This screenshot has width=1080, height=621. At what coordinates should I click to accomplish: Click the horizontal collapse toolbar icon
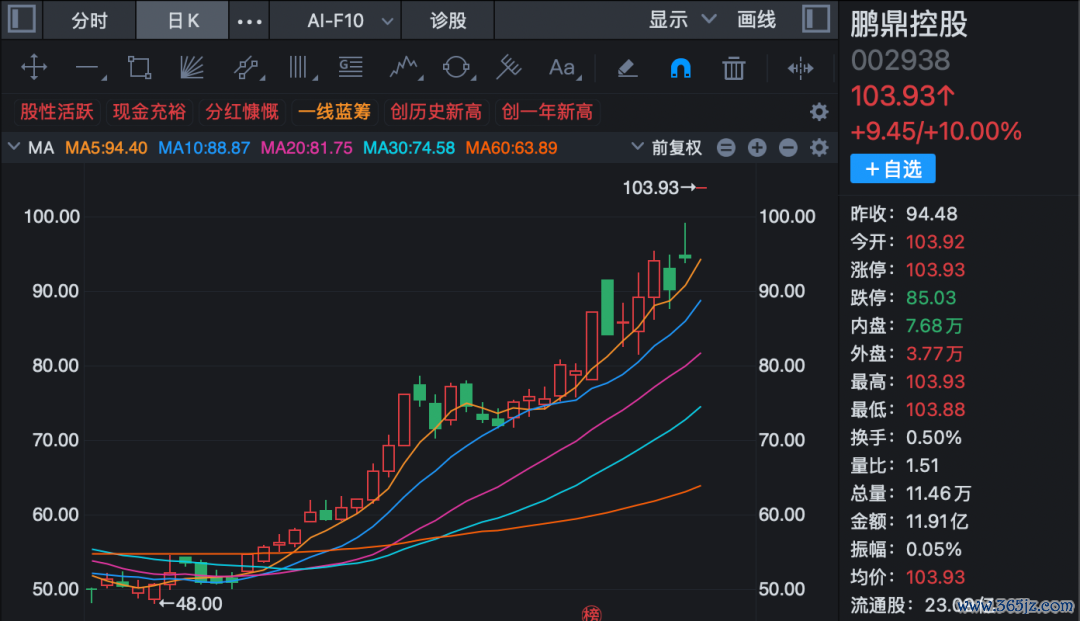click(x=800, y=68)
